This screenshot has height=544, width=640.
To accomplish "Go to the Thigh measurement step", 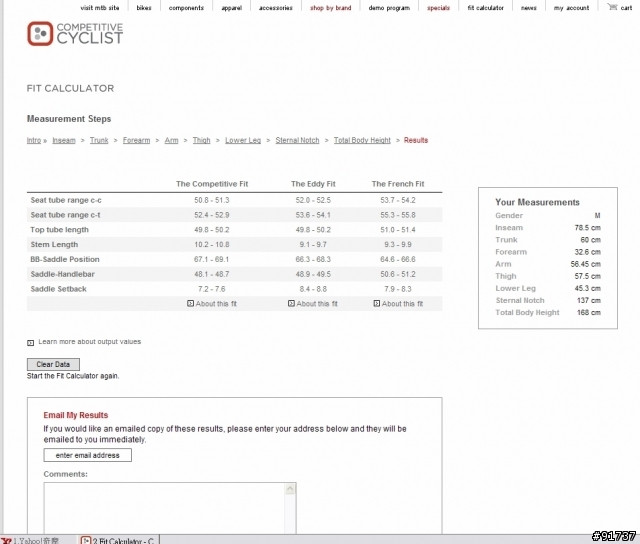I will click(x=201, y=140).
